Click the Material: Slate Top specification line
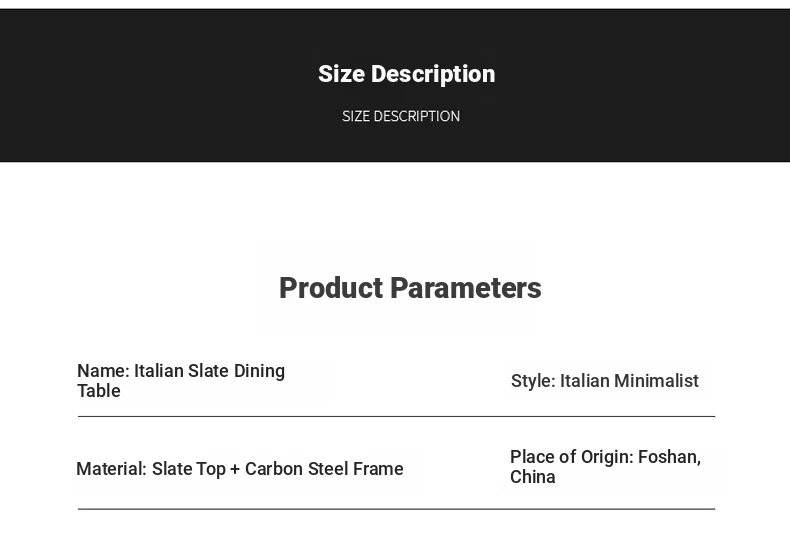This screenshot has width=790, height=534. pyautogui.click(x=240, y=469)
